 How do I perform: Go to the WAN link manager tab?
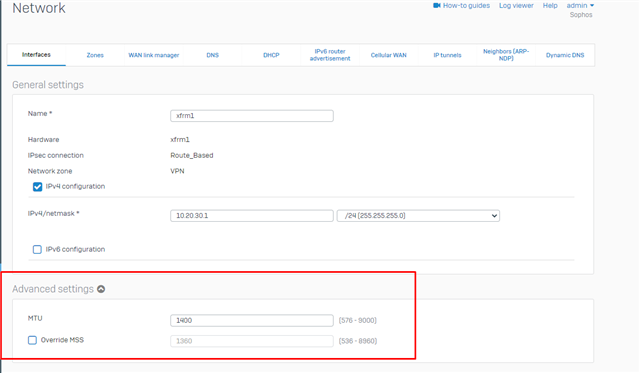[154, 55]
